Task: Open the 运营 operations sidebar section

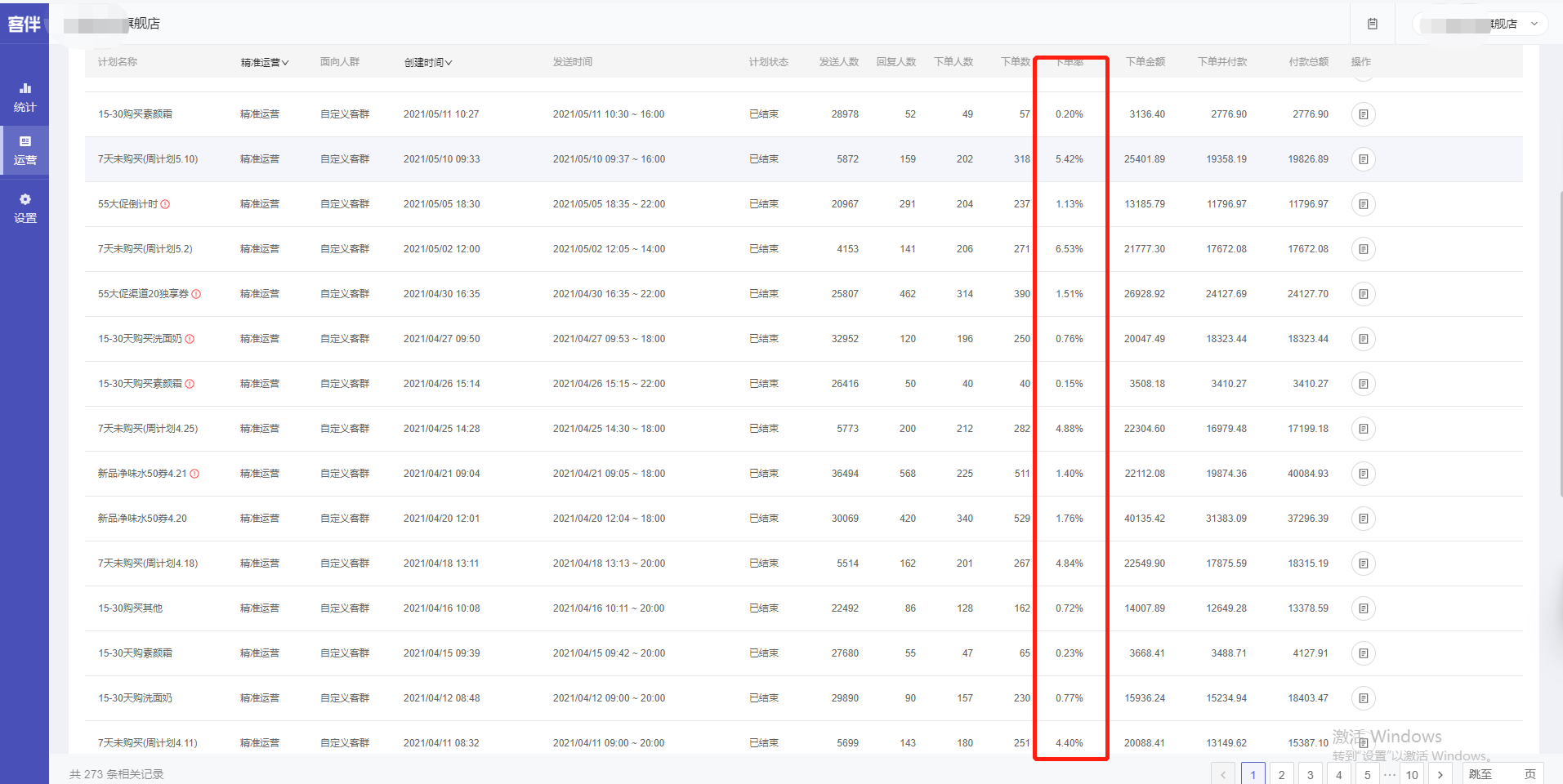Action: pos(25,150)
